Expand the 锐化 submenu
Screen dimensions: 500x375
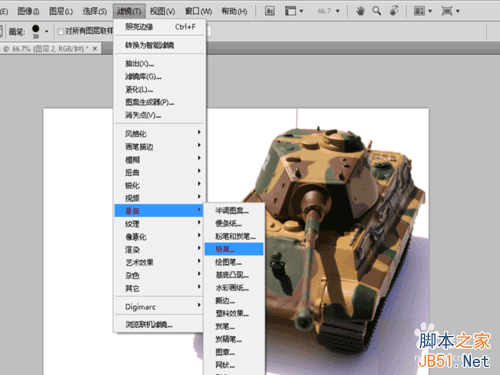159,185
